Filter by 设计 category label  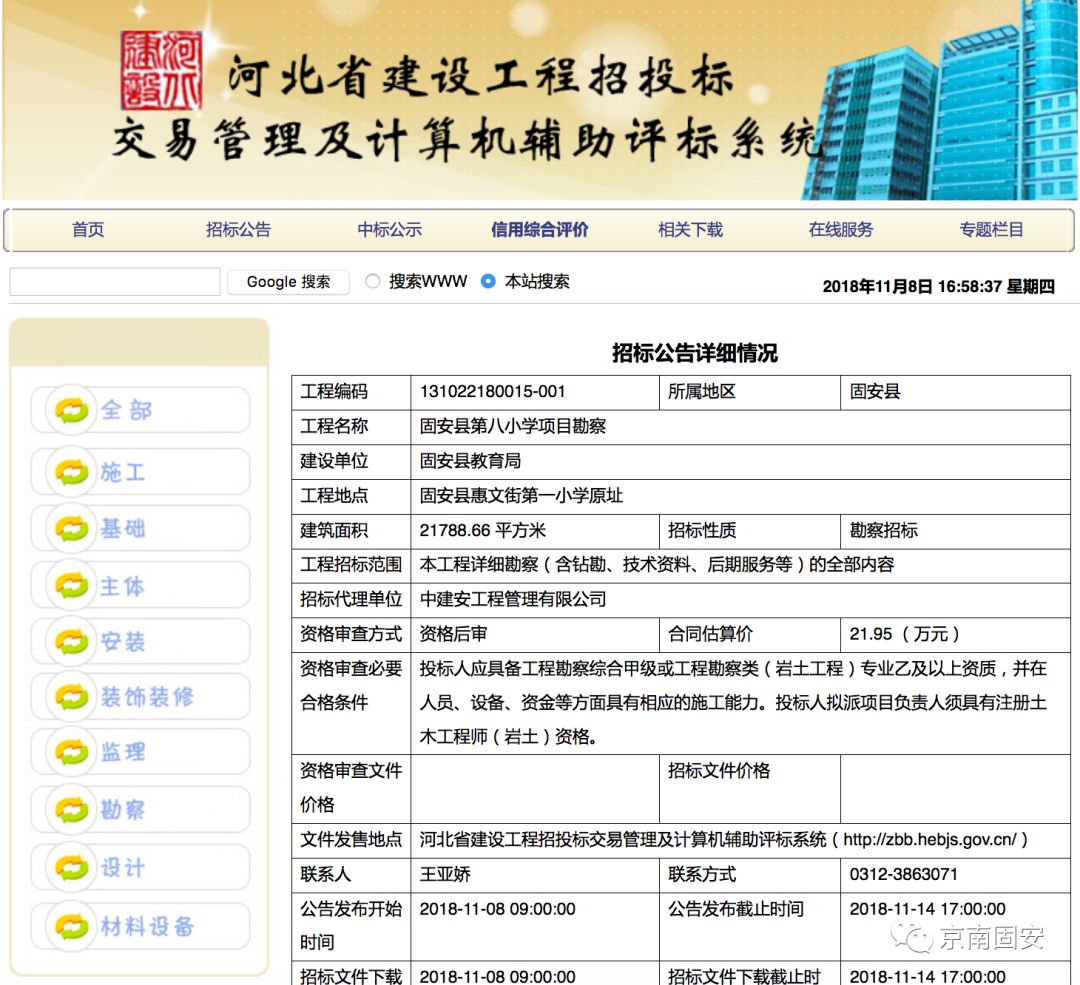coord(123,867)
